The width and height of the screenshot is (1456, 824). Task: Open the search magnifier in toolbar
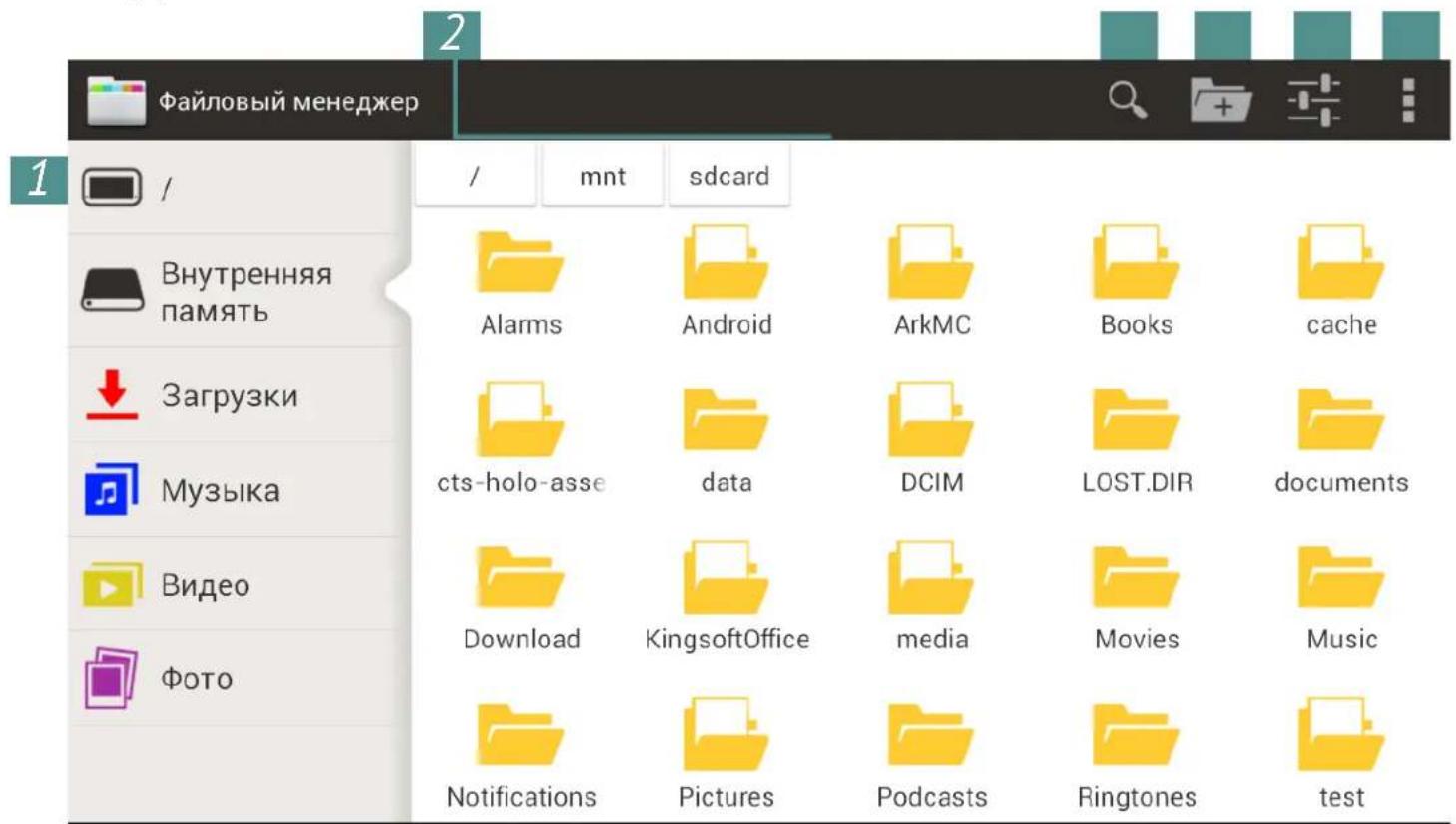tap(1128, 100)
